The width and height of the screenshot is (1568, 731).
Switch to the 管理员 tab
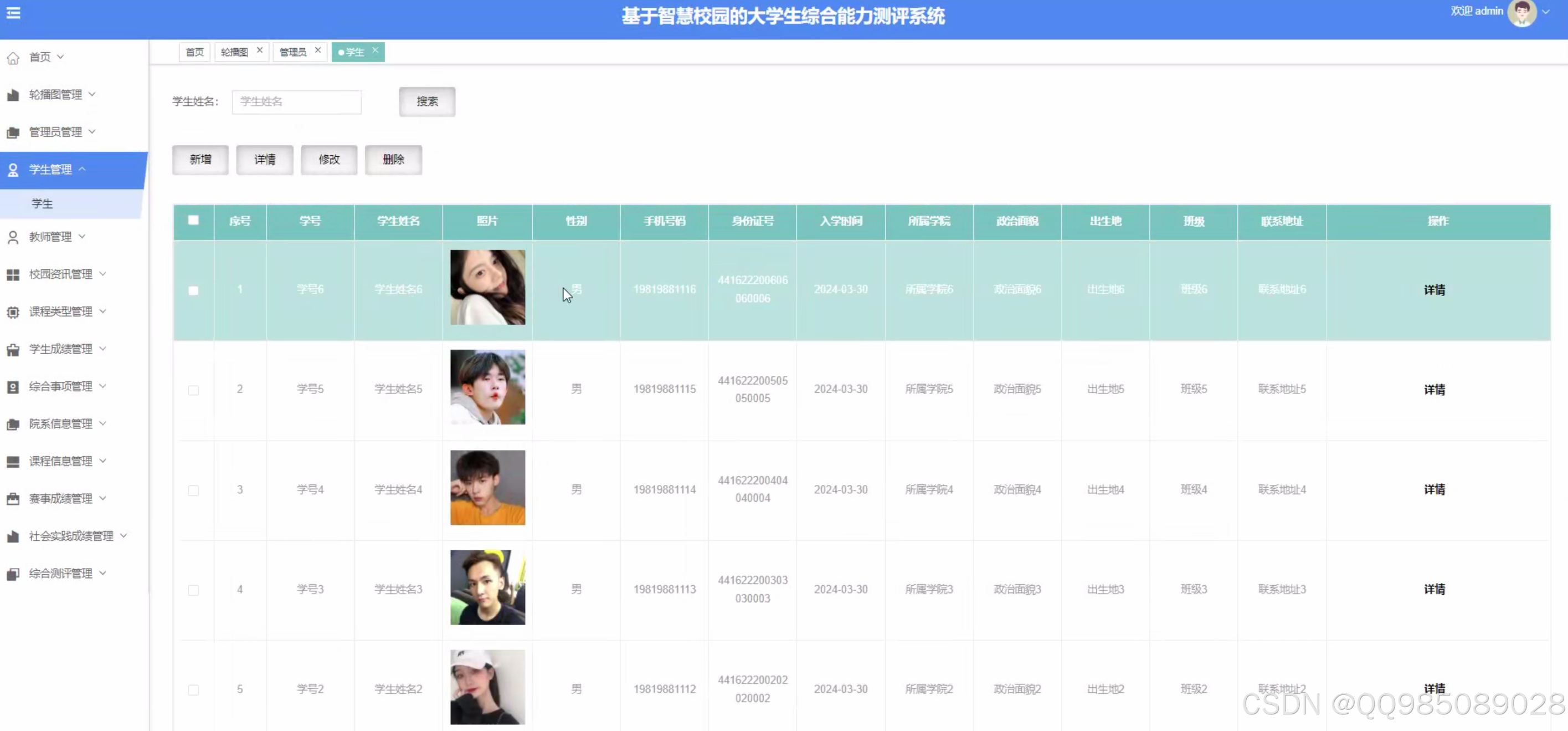(293, 53)
